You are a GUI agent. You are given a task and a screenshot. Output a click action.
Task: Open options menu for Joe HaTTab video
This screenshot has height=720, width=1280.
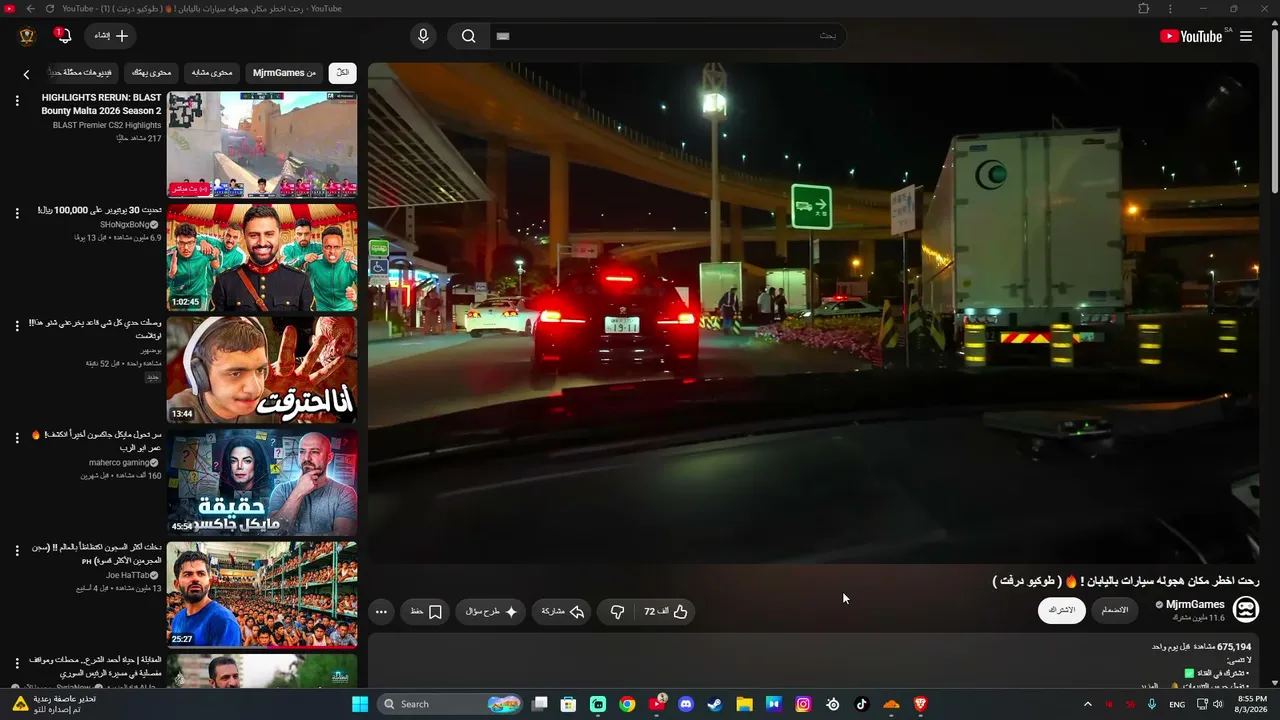17,551
